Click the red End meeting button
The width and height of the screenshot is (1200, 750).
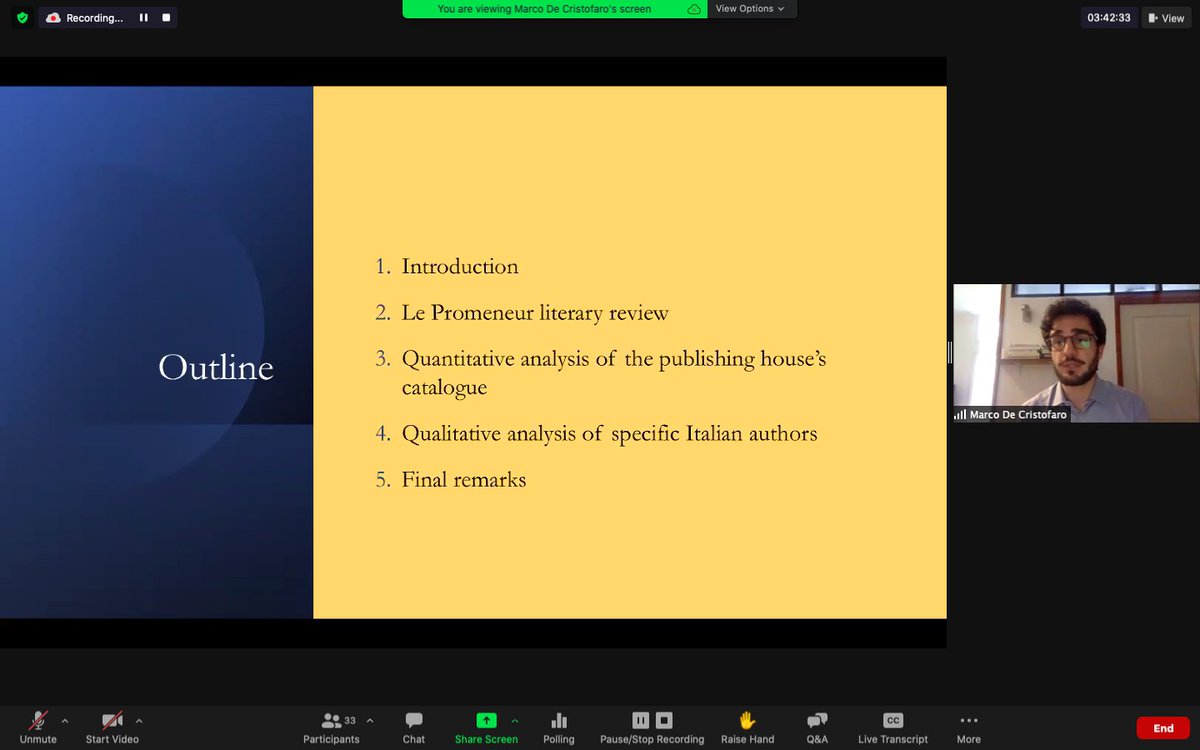pos(1163,728)
